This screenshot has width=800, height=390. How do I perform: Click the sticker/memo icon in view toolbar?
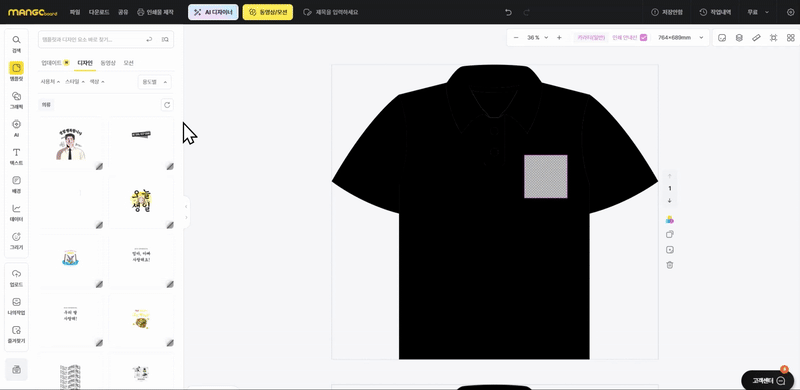pyautogui.click(x=722, y=38)
